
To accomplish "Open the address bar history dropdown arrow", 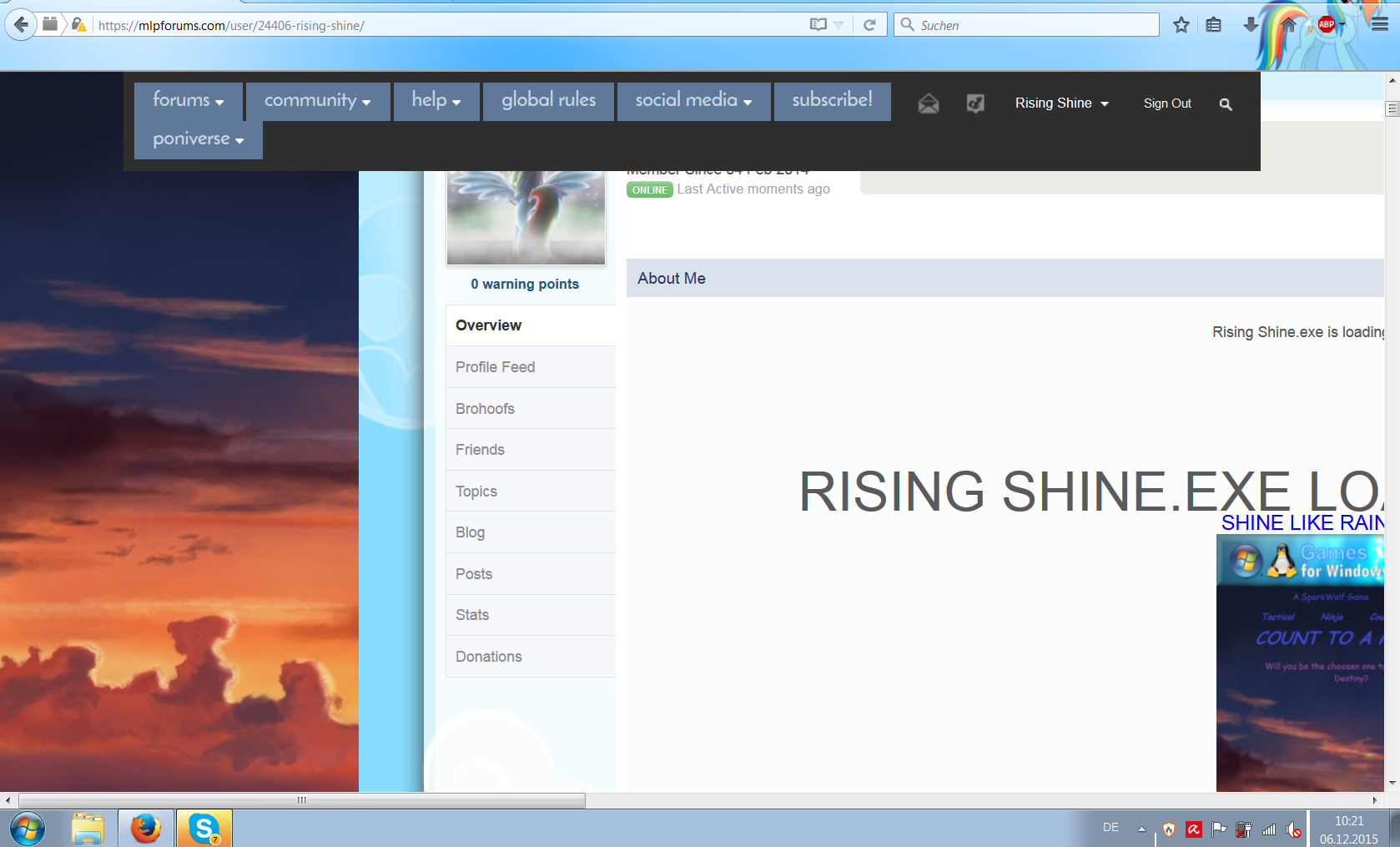I will [x=838, y=25].
